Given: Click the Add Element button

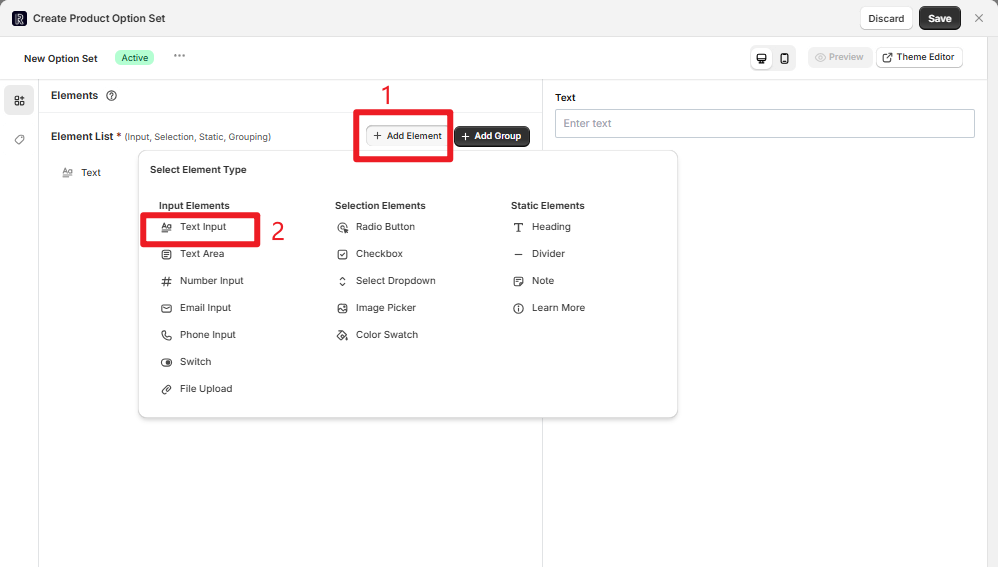Looking at the screenshot, I should coord(407,136).
